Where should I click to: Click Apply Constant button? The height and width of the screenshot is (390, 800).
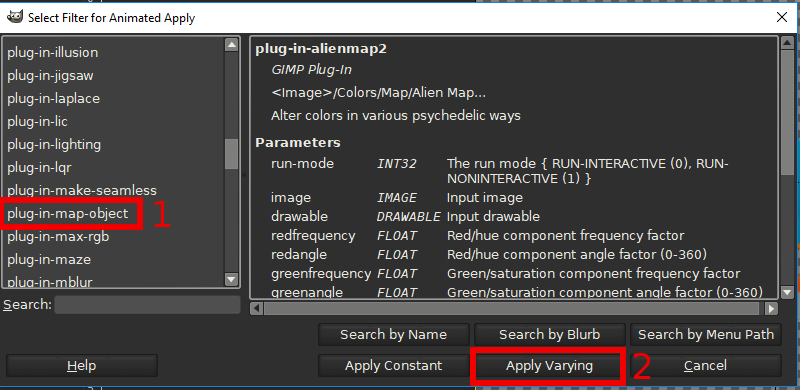pyautogui.click(x=393, y=366)
